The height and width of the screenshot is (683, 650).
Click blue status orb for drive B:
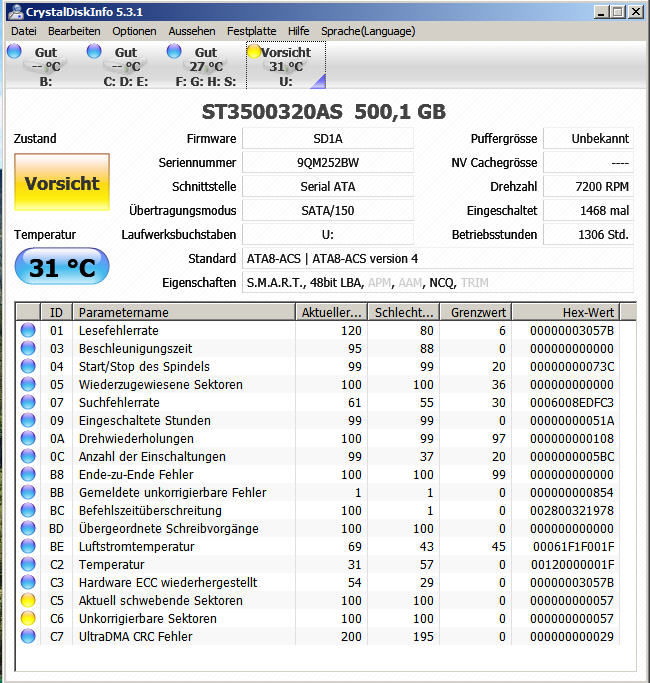(14, 52)
